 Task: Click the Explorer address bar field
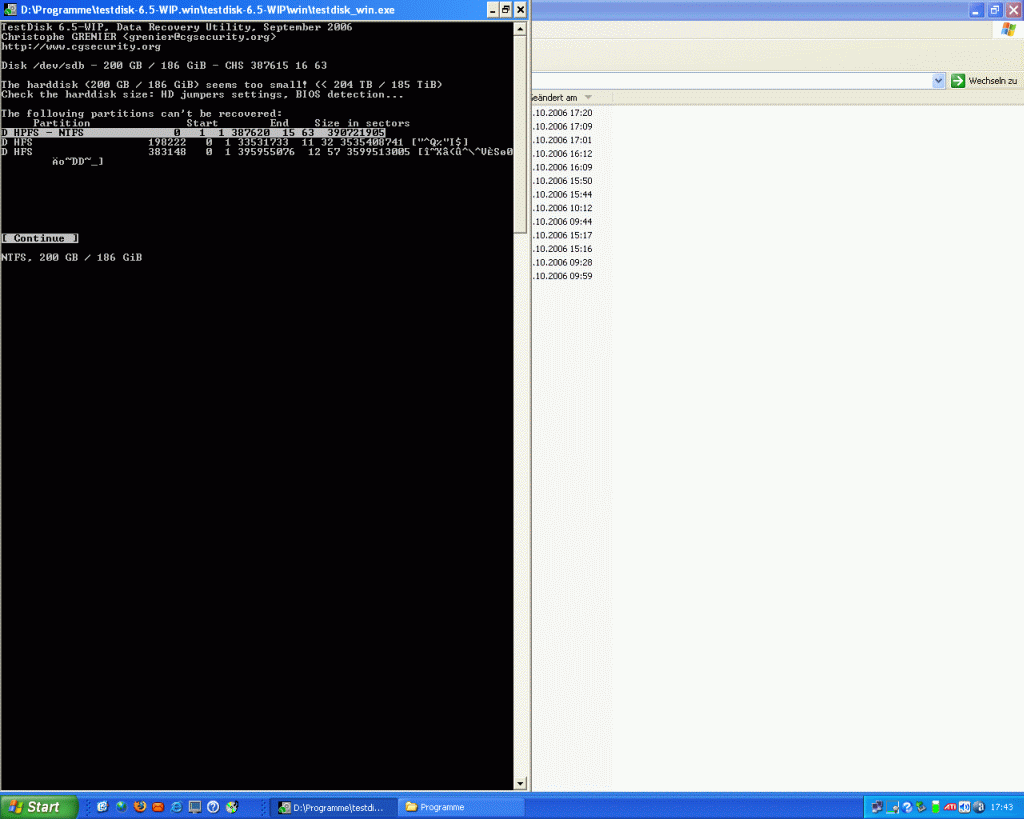(731, 81)
